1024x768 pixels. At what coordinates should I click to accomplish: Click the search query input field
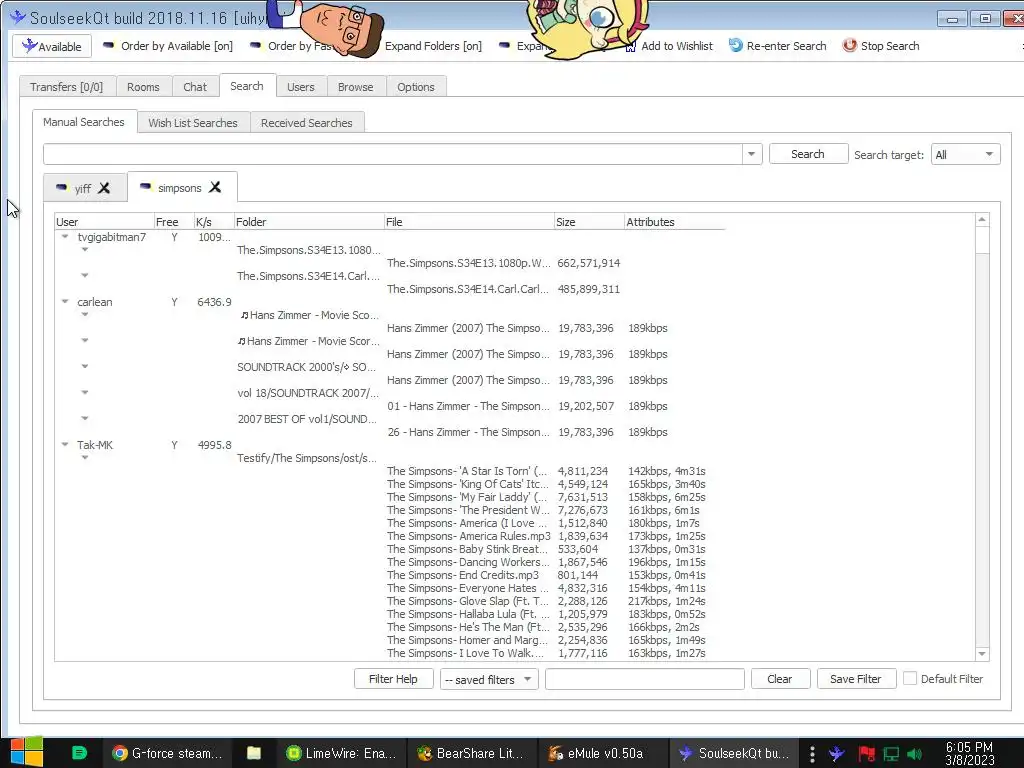392,154
